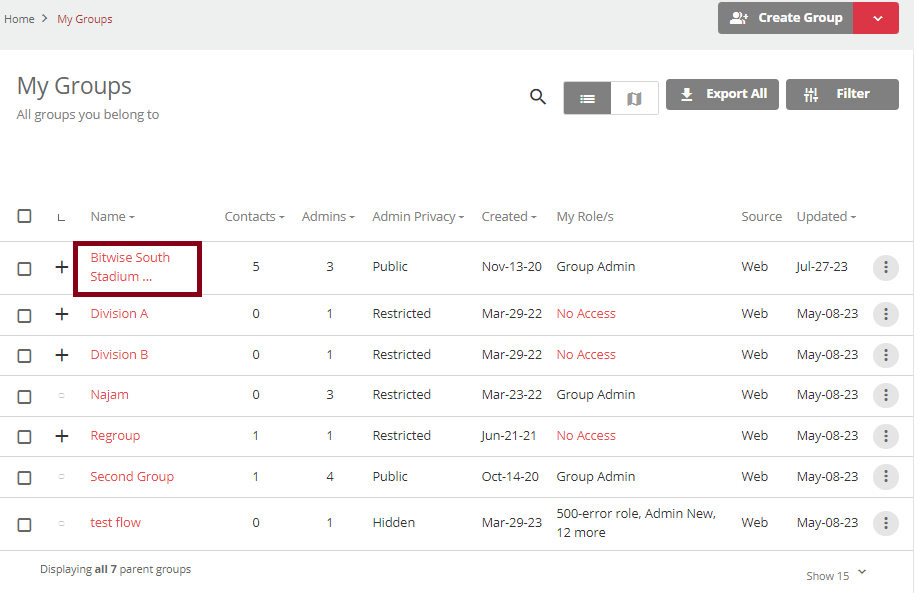This screenshot has height=593, width=914.
Task: Check the test flow row checkbox
Action: (x=24, y=524)
